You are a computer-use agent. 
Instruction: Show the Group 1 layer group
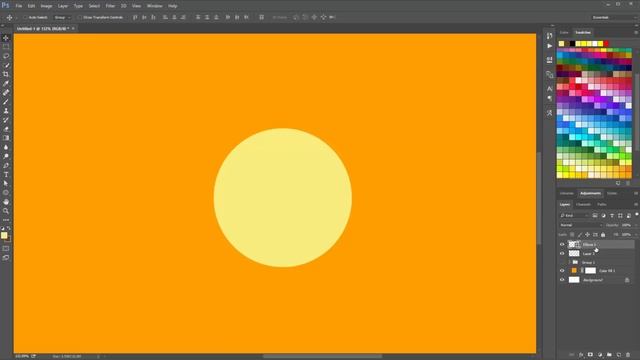(x=562, y=262)
